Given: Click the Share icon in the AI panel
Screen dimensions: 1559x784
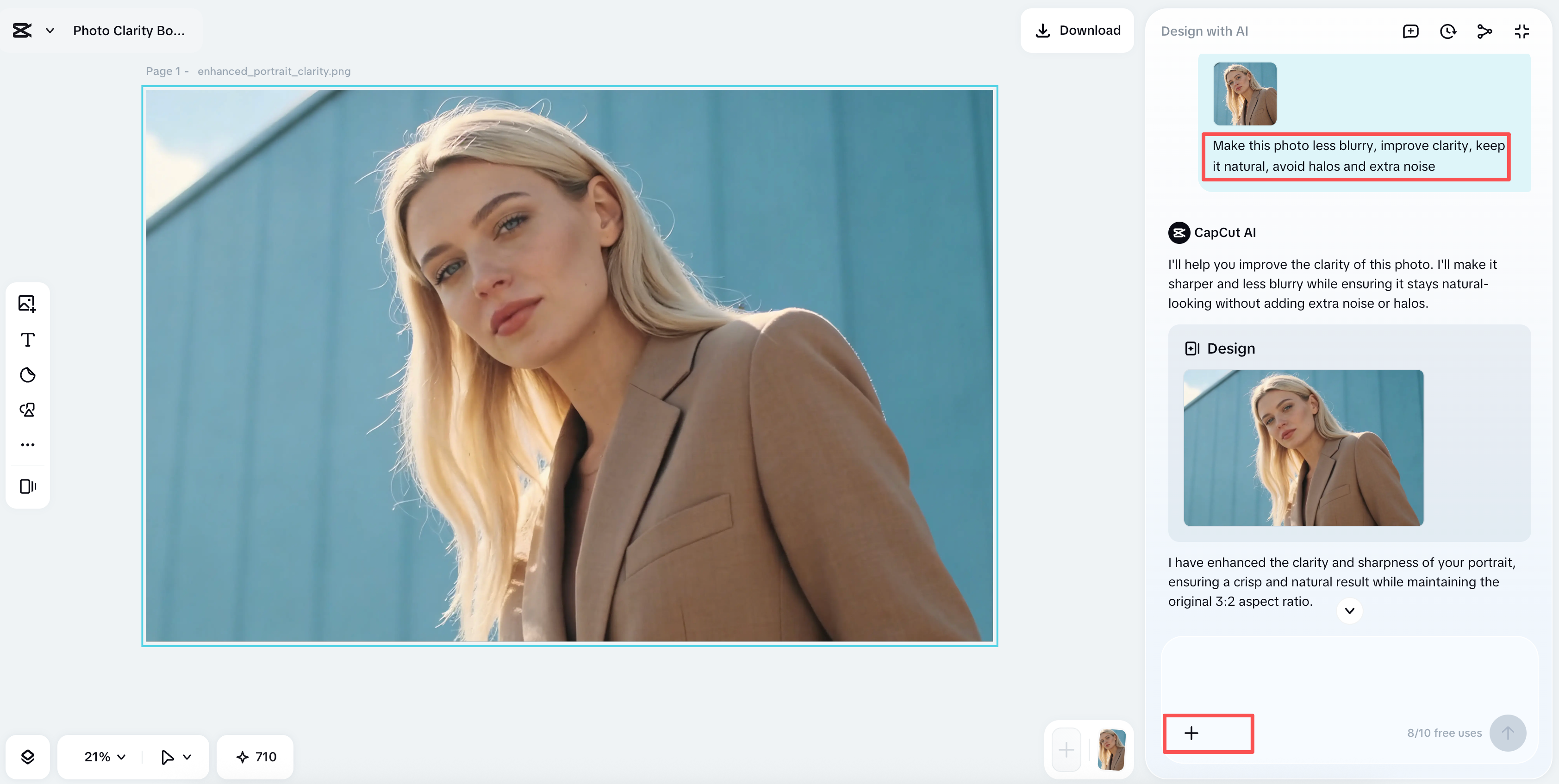Looking at the screenshot, I should click(1484, 31).
